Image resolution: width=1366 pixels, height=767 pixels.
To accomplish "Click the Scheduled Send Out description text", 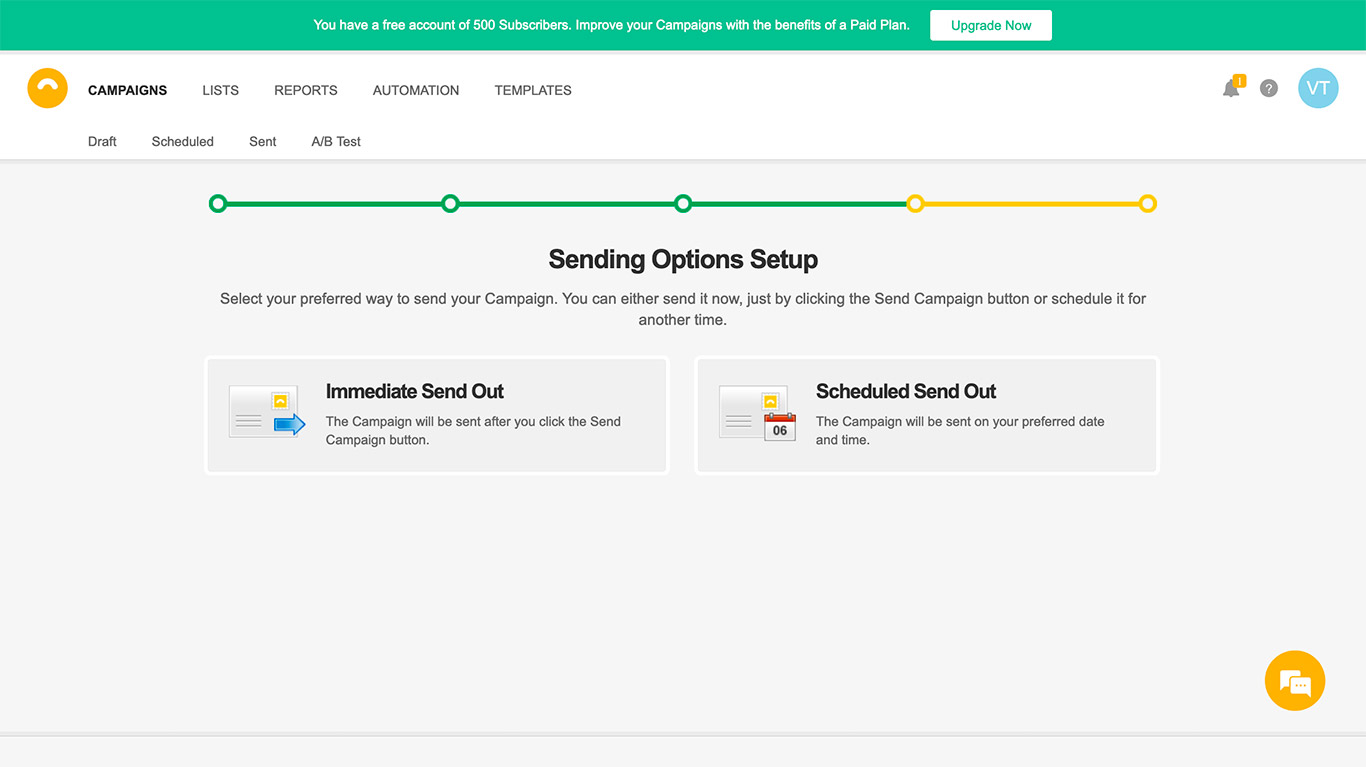I will (x=960, y=430).
